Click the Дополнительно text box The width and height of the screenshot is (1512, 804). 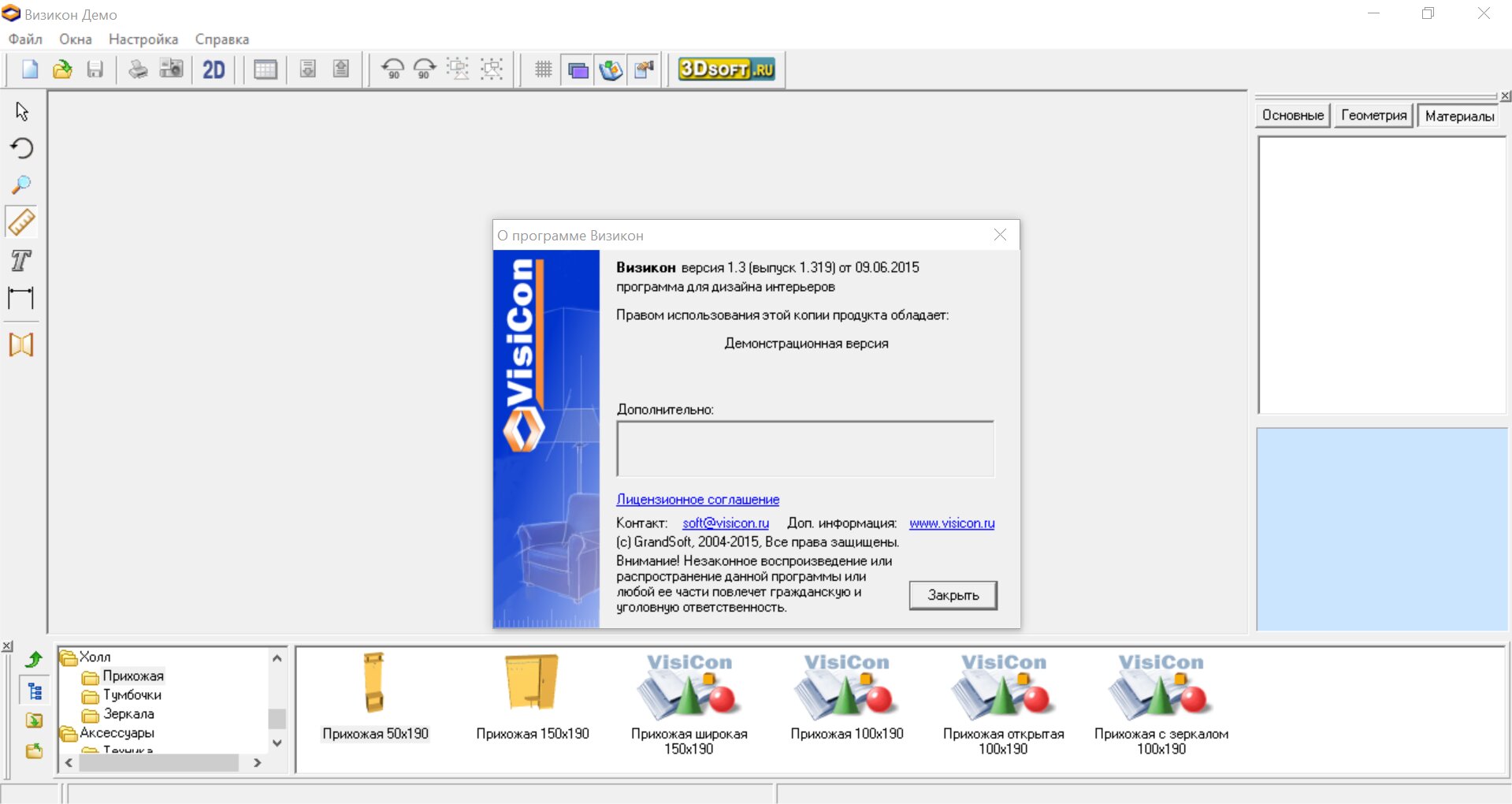(805, 449)
